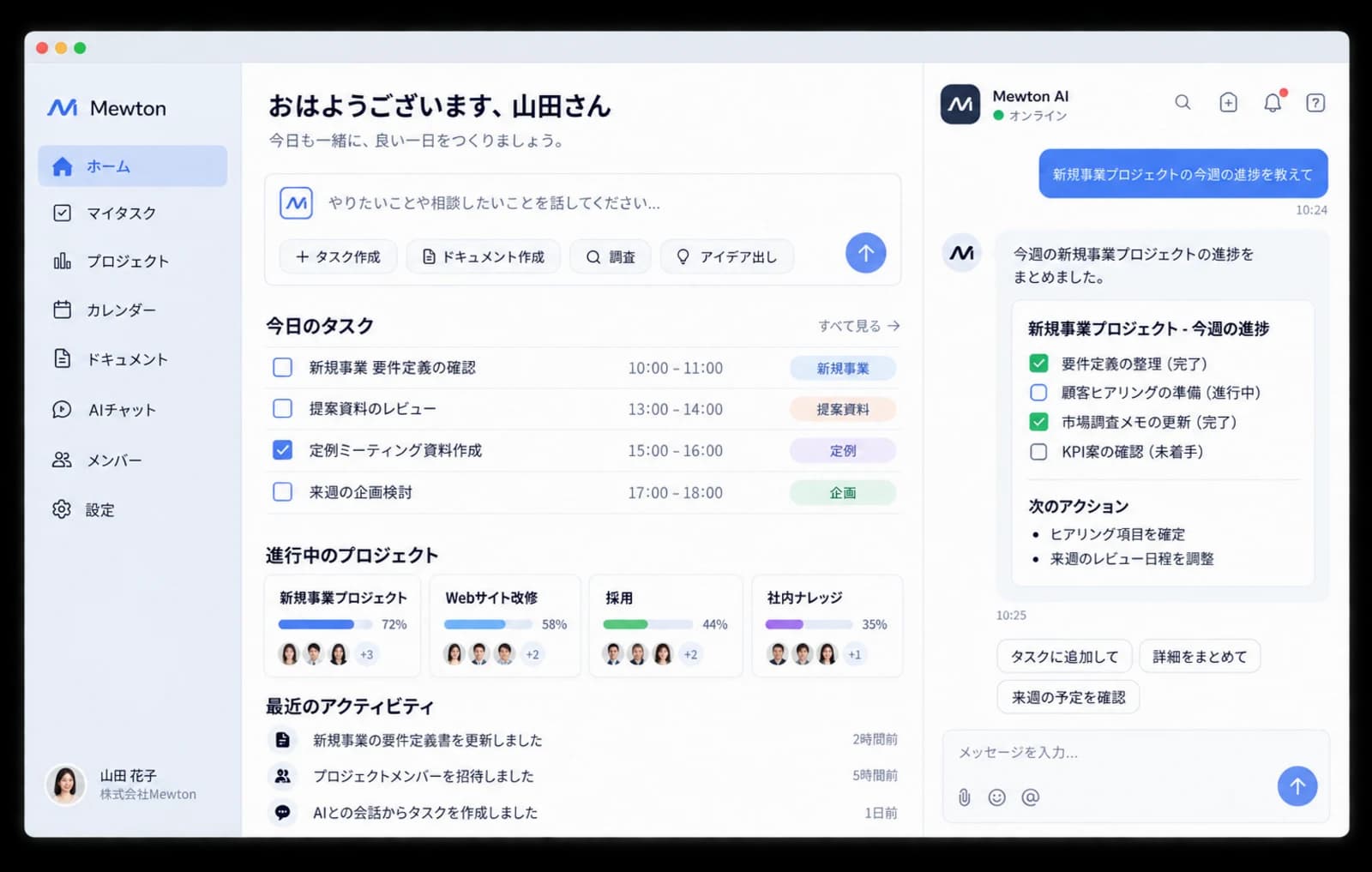Viewport: 1372px width, 872px height.
Task: Open the すべて見る link for today's tasks
Action: tap(858, 326)
